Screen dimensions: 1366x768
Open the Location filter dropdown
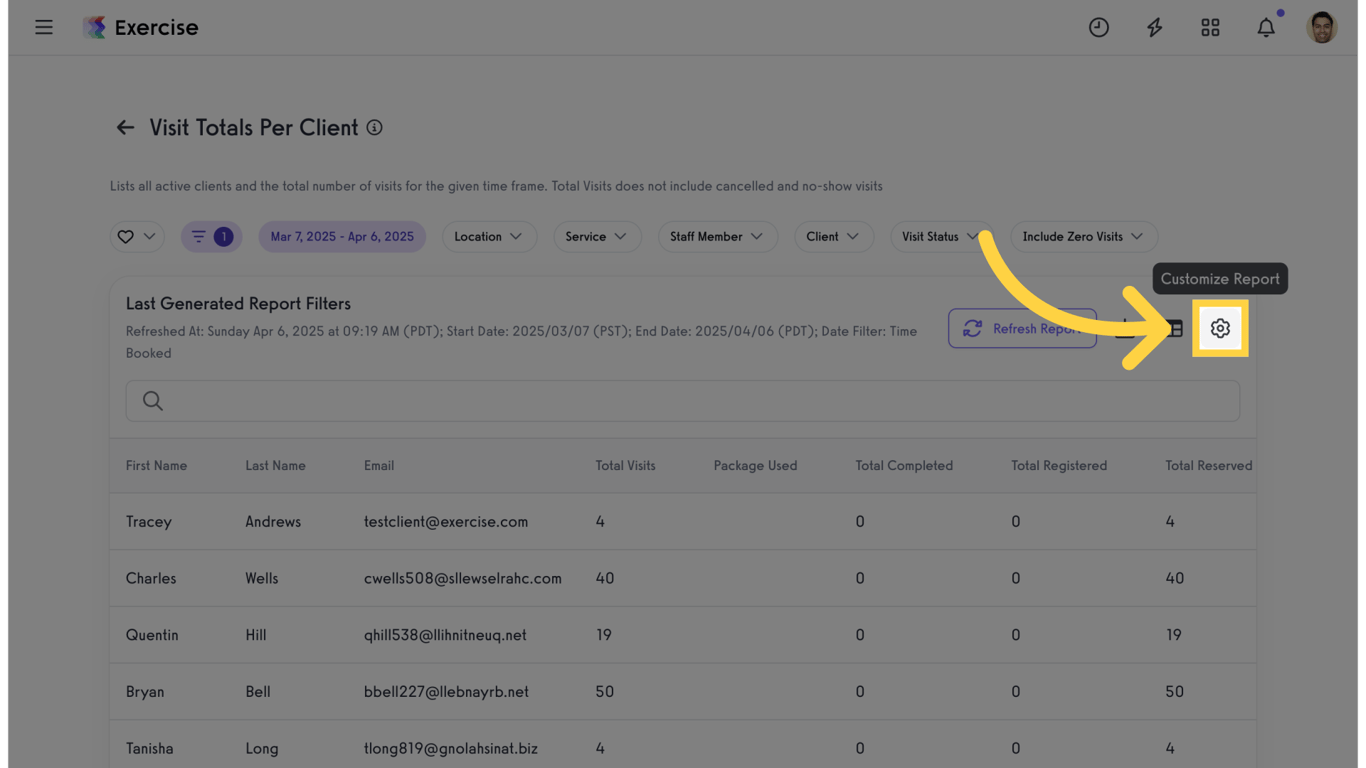click(x=489, y=236)
